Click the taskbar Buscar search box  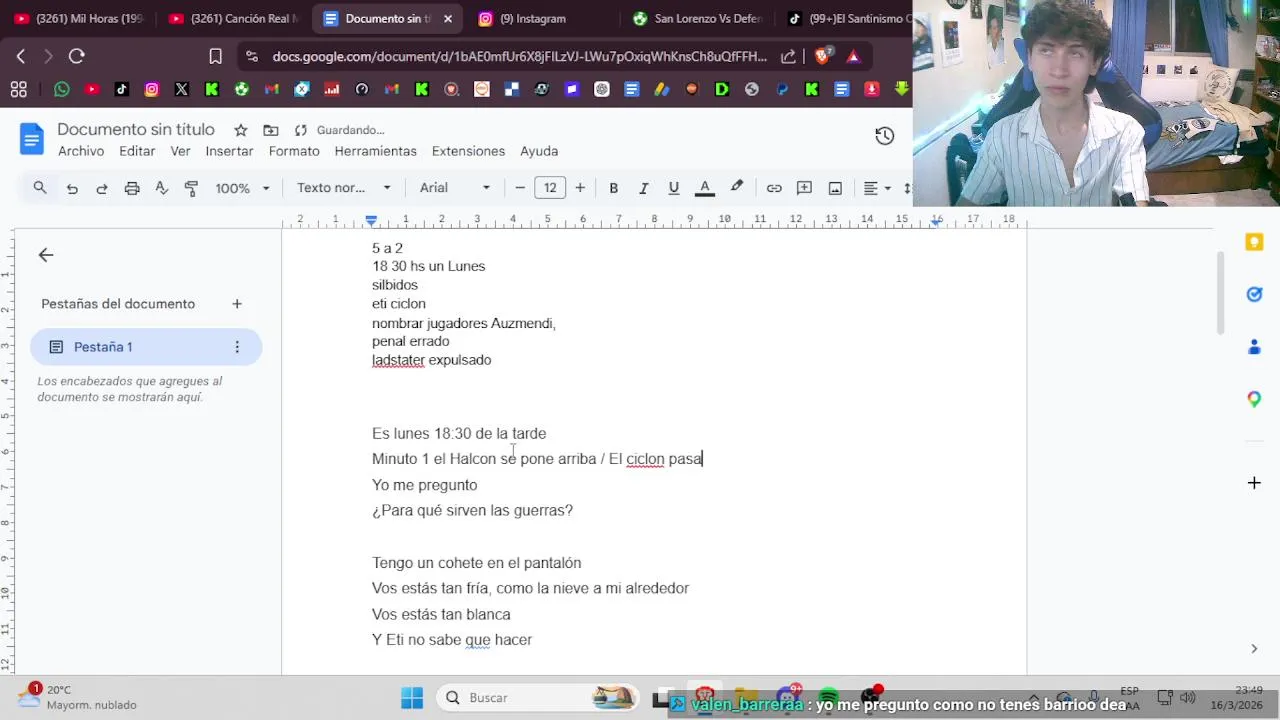538,697
